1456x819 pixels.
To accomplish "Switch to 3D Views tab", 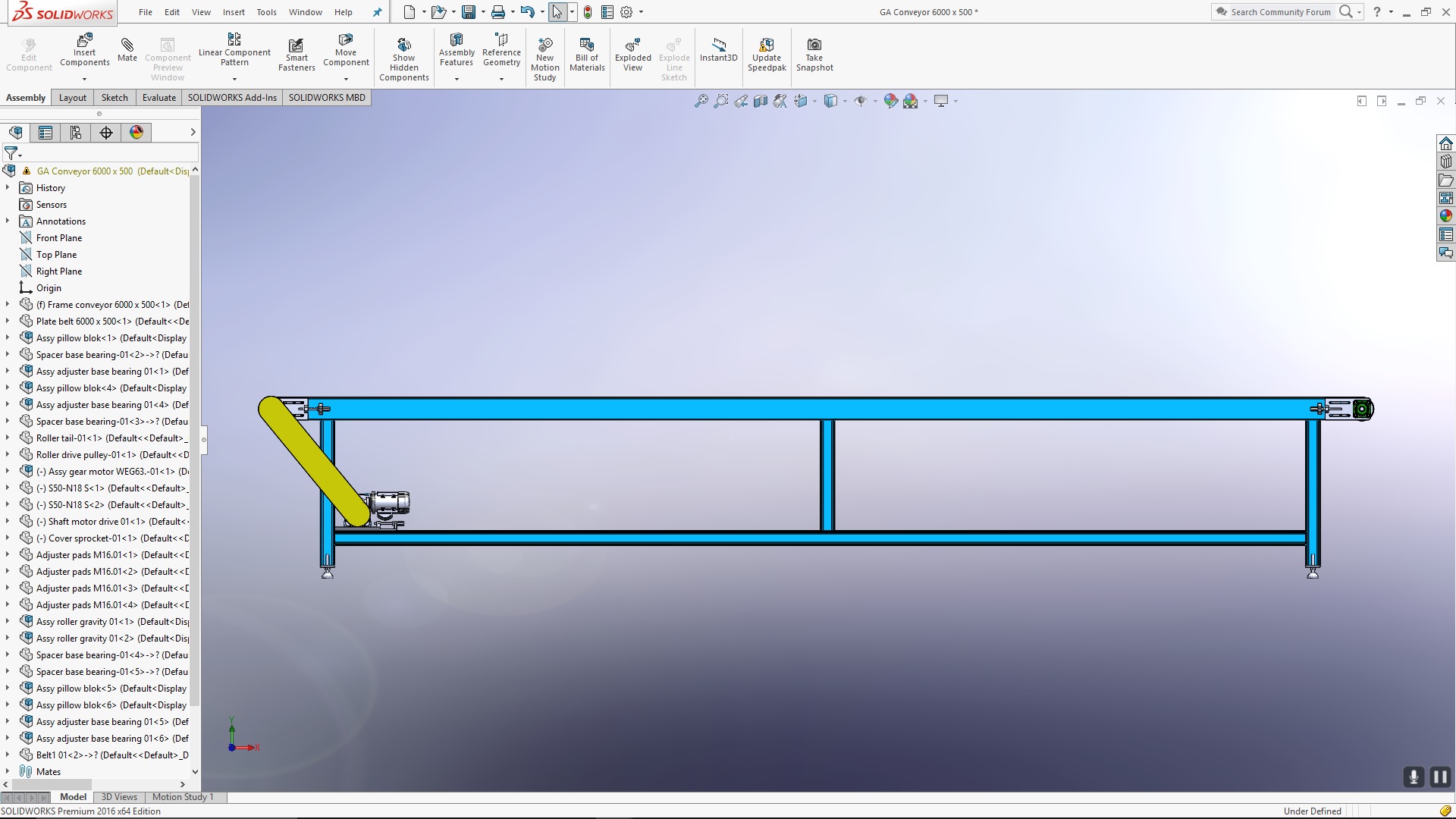I will point(119,797).
